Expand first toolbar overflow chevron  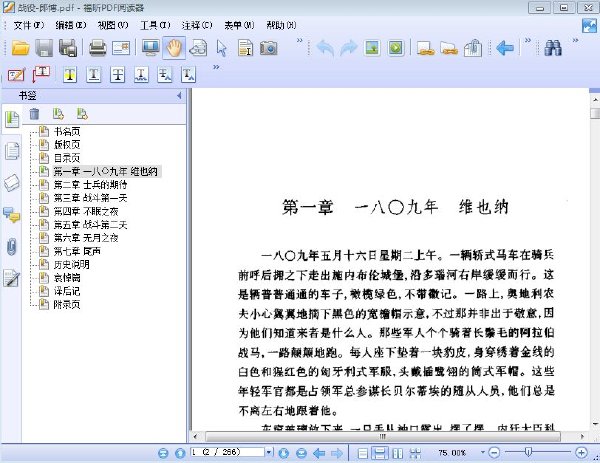click(x=299, y=40)
